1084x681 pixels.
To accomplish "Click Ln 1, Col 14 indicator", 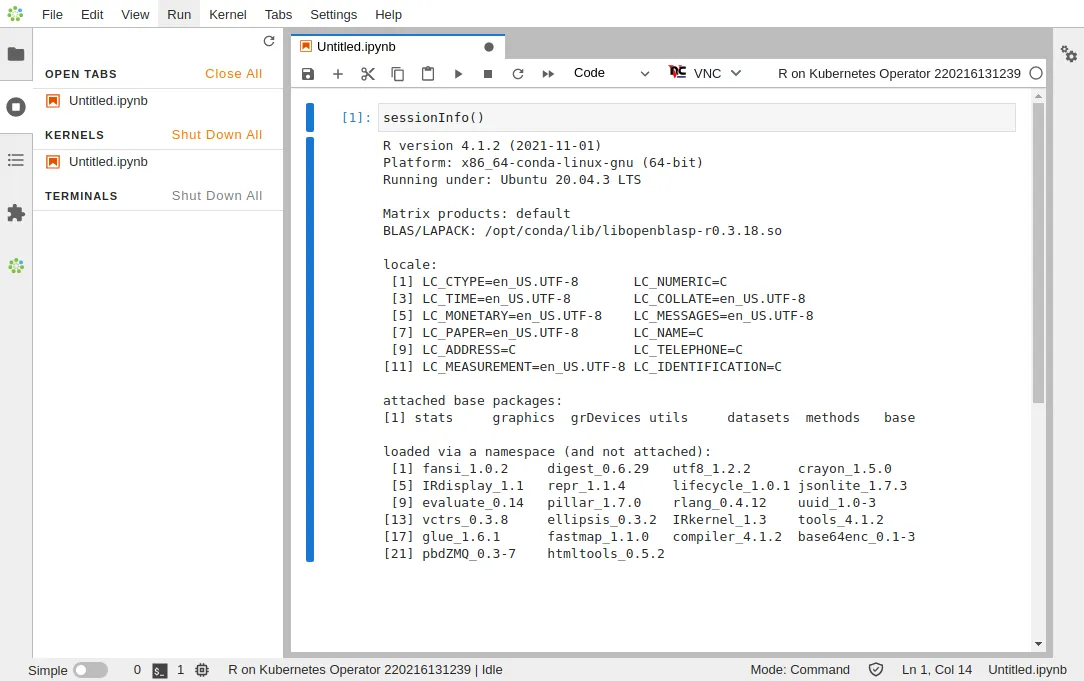I will pos(937,670).
